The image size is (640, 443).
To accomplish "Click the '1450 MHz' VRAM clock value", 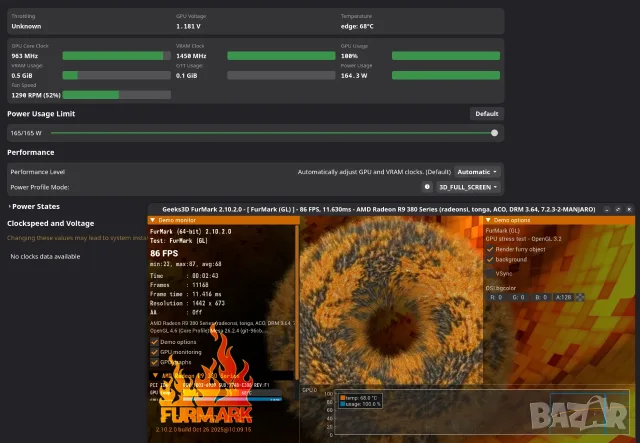I will tap(191, 56).
